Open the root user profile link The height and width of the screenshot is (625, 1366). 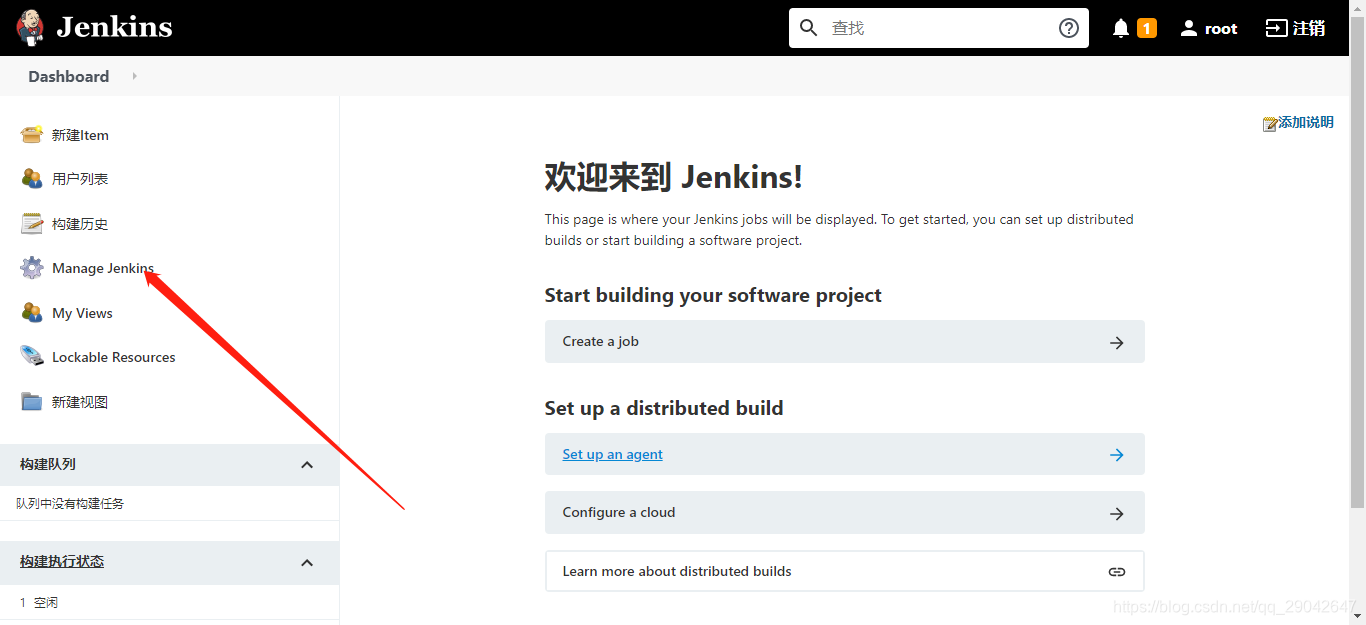(x=1221, y=29)
